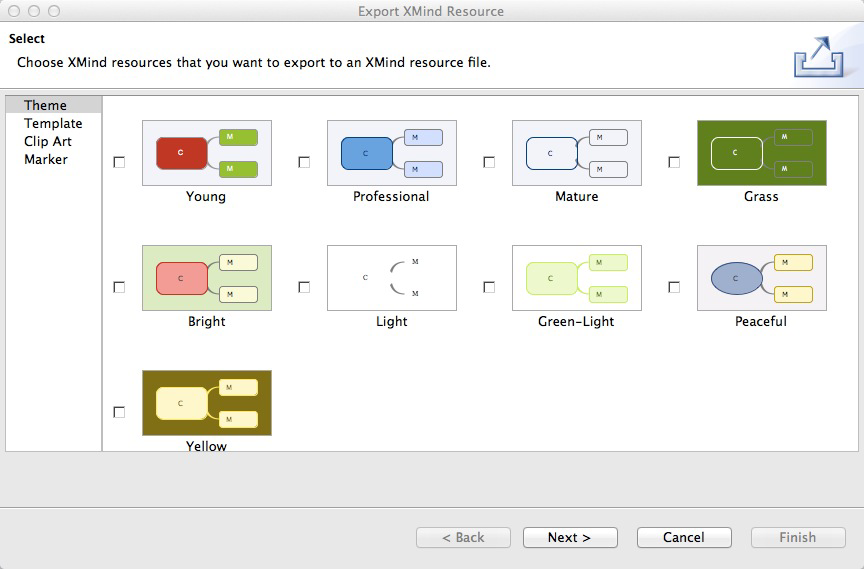Select the Bright theme thumbnail
864x569 pixels.
(x=207, y=278)
